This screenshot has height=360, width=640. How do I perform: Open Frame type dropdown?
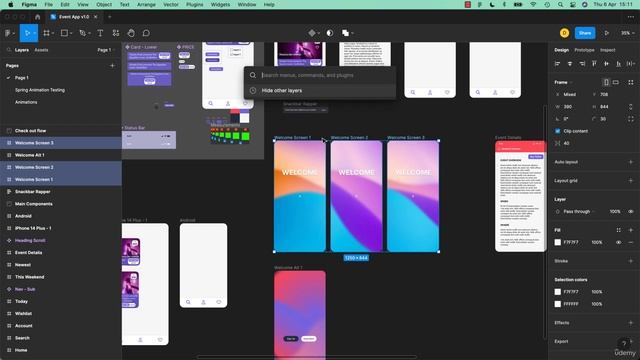coord(563,82)
